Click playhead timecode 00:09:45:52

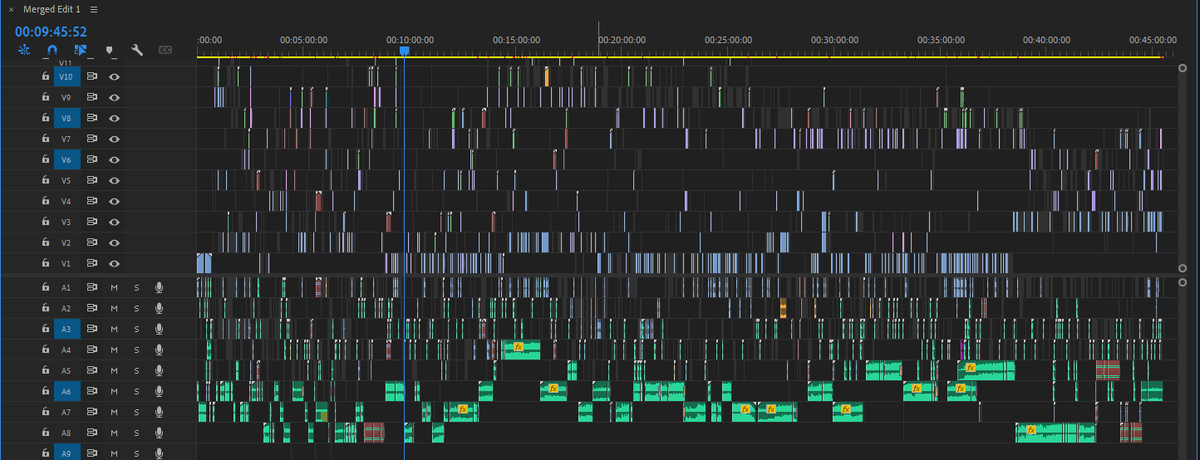51,31
